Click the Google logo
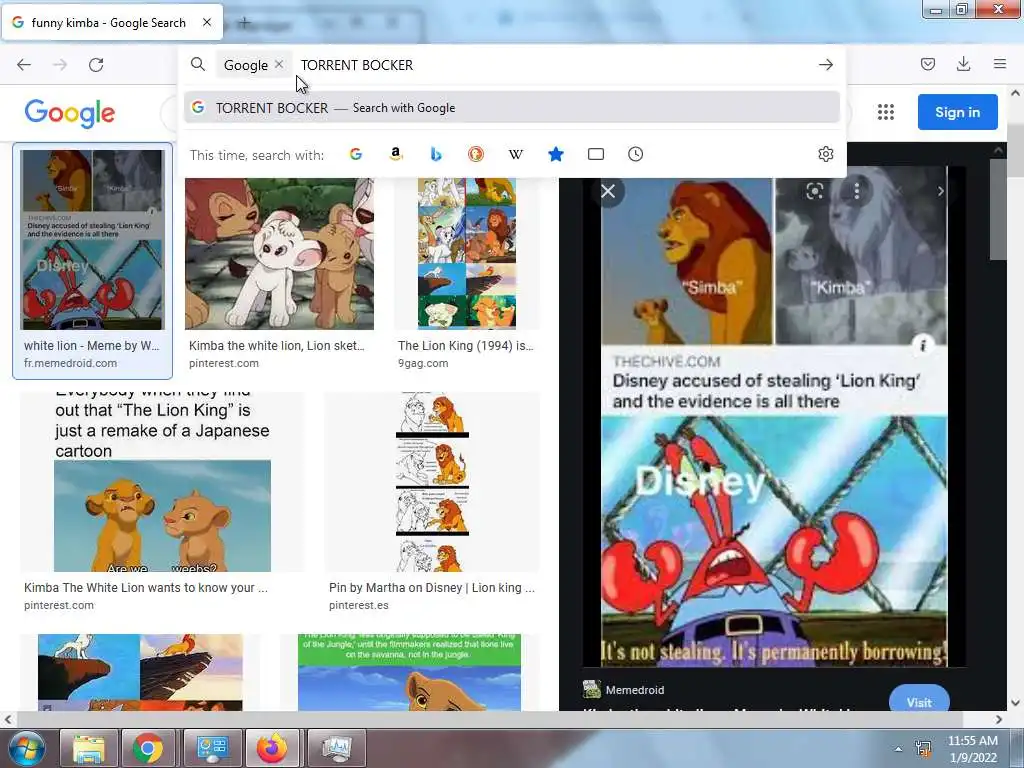This screenshot has height=768, width=1024. (70, 114)
